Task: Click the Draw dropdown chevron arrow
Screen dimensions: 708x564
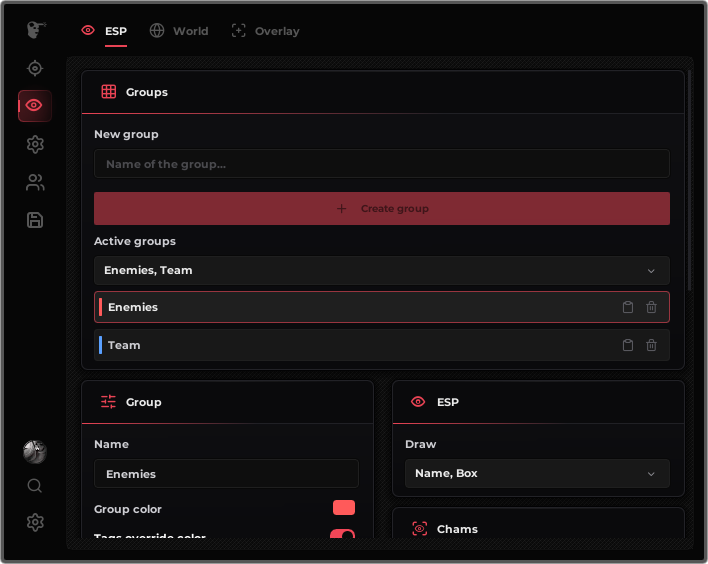Action: 651,474
